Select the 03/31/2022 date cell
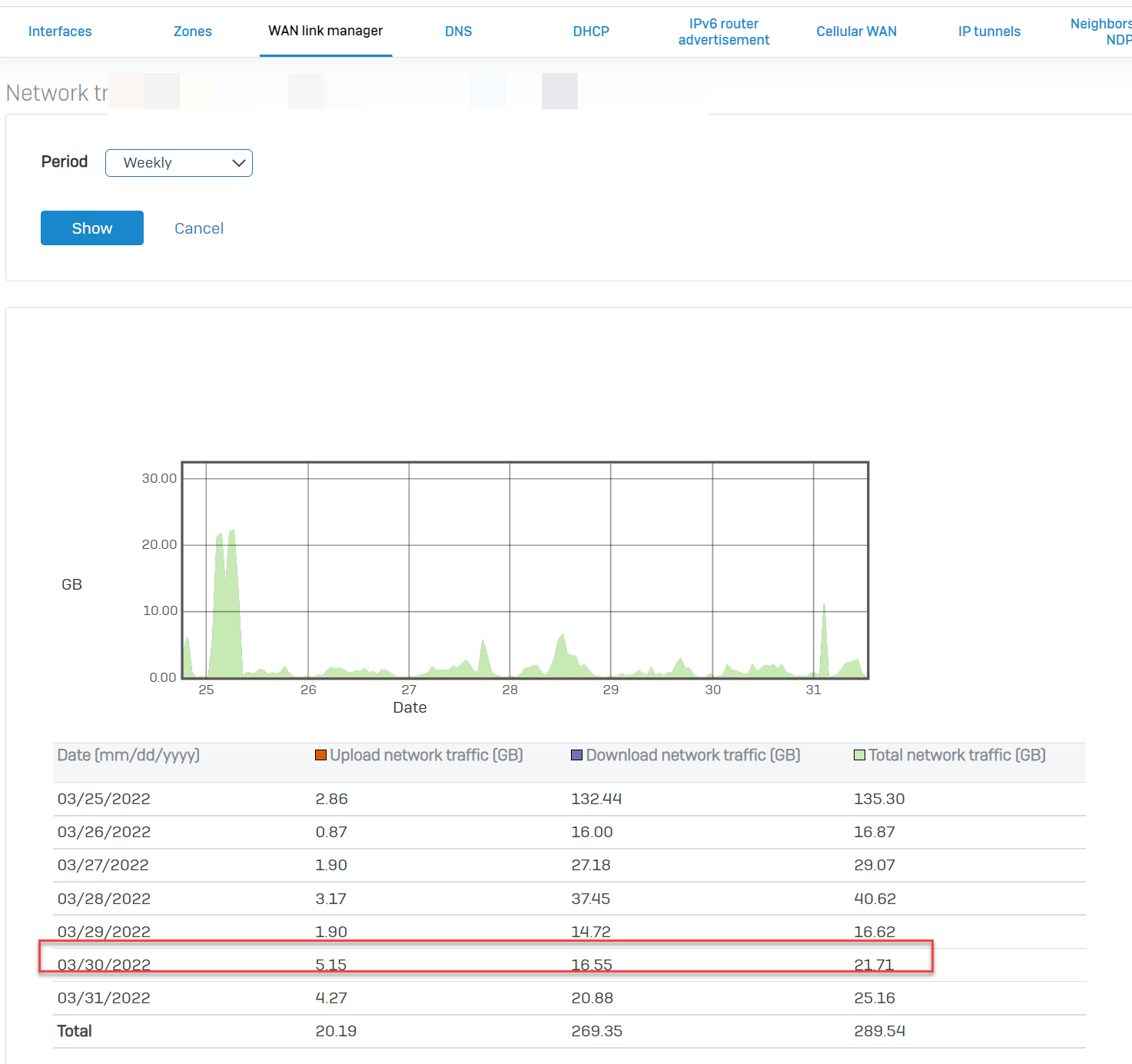Viewport: 1132px width, 1064px height. coord(104,998)
